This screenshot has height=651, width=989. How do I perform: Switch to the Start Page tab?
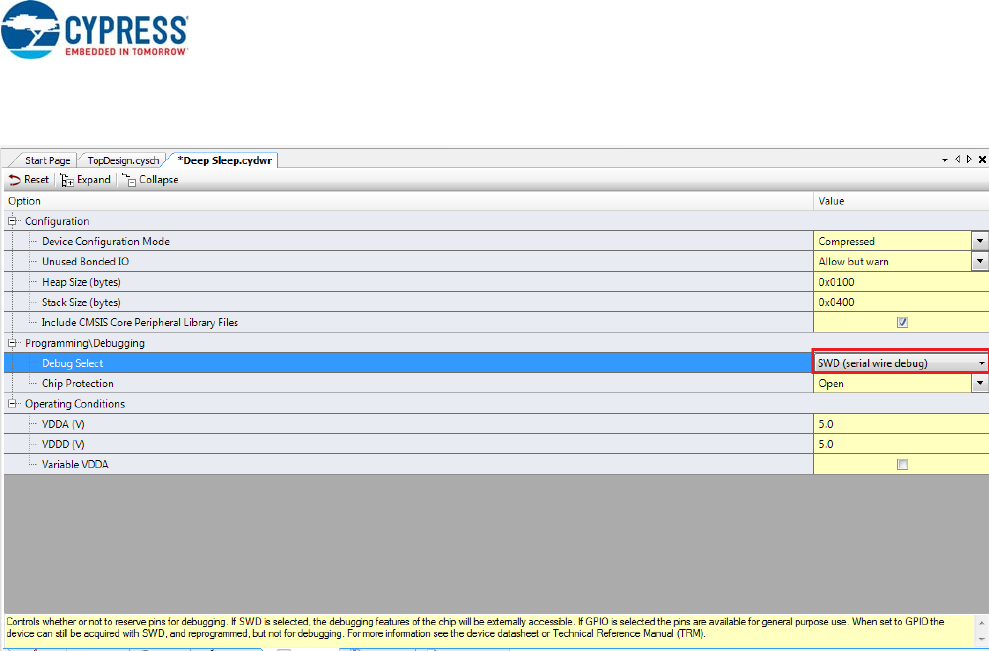[x=46, y=160]
